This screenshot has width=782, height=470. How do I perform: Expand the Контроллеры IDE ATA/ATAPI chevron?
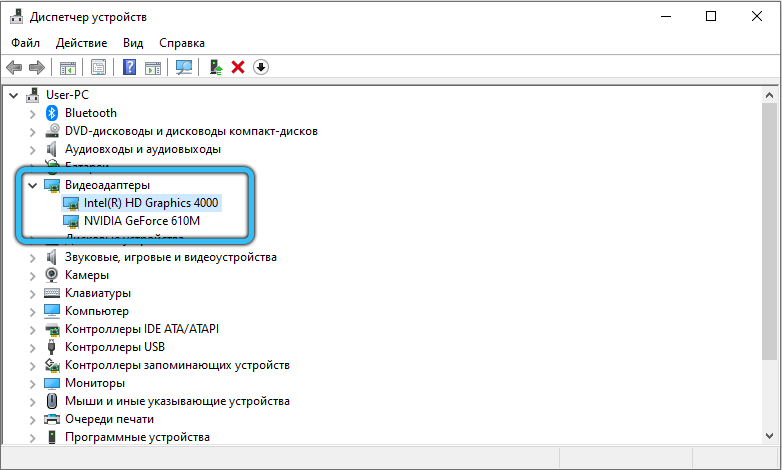tap(32, 329)
